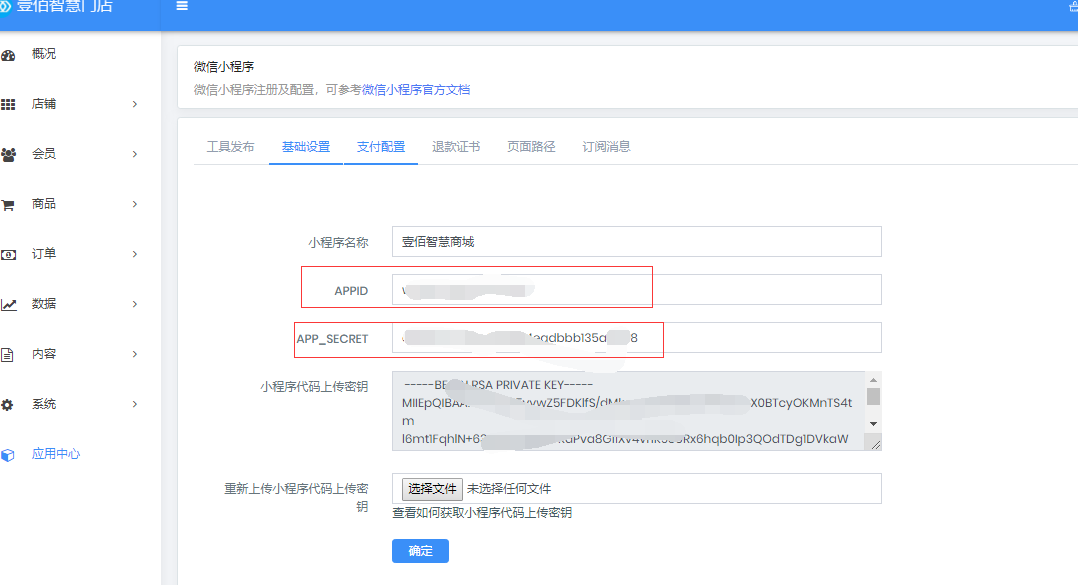The height and width of the screenshot is (585, 1078).
Task: Expand the 店铺 submenu chevron
Action: click(135, 104)
